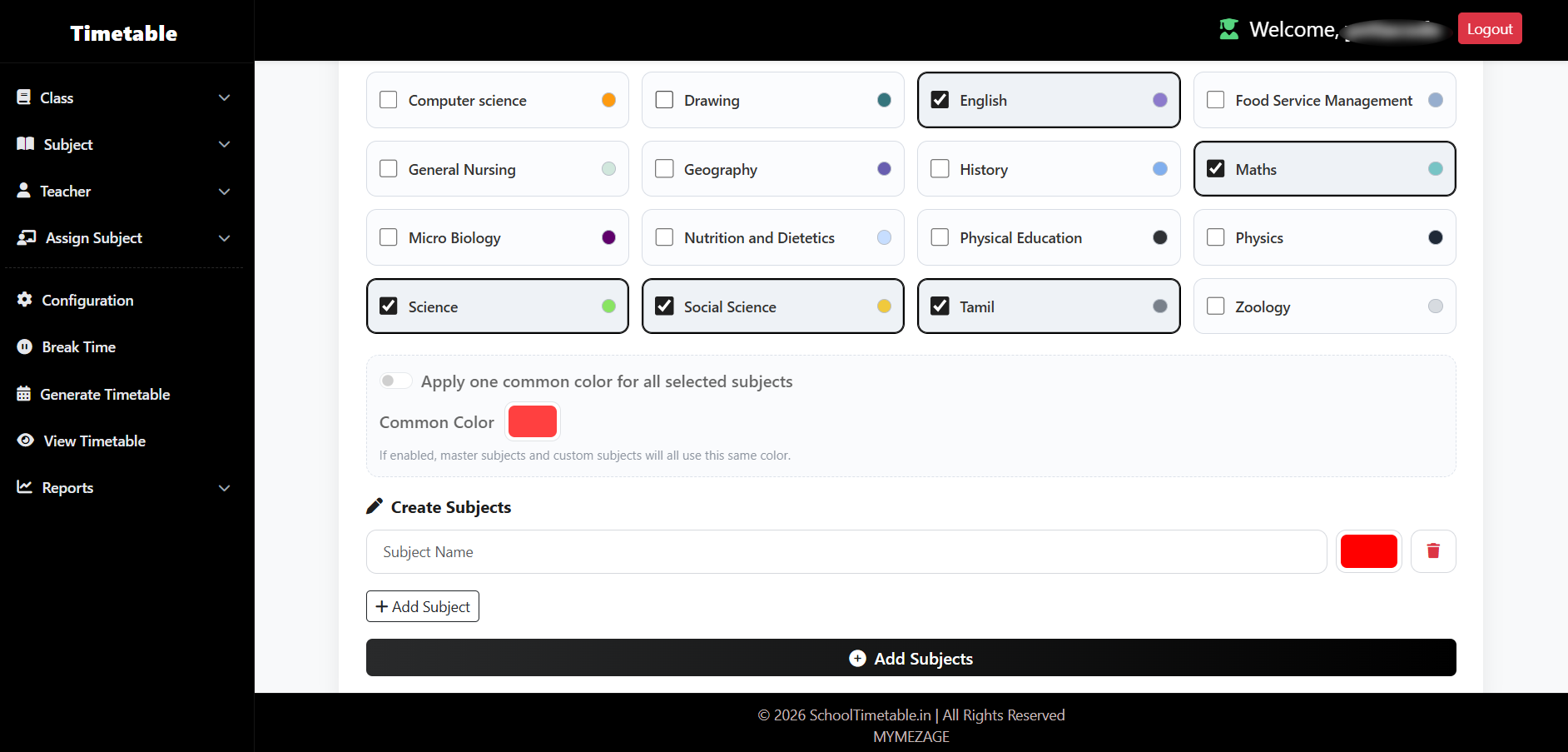Check the Computer science checkbox
This screenshot has width=1568, height=752.
[x=389, y=100]
